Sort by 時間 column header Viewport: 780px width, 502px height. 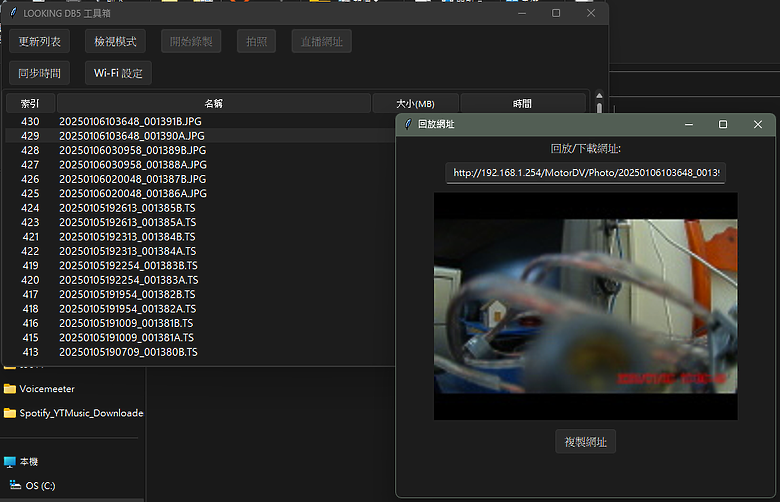coord(522,103)
